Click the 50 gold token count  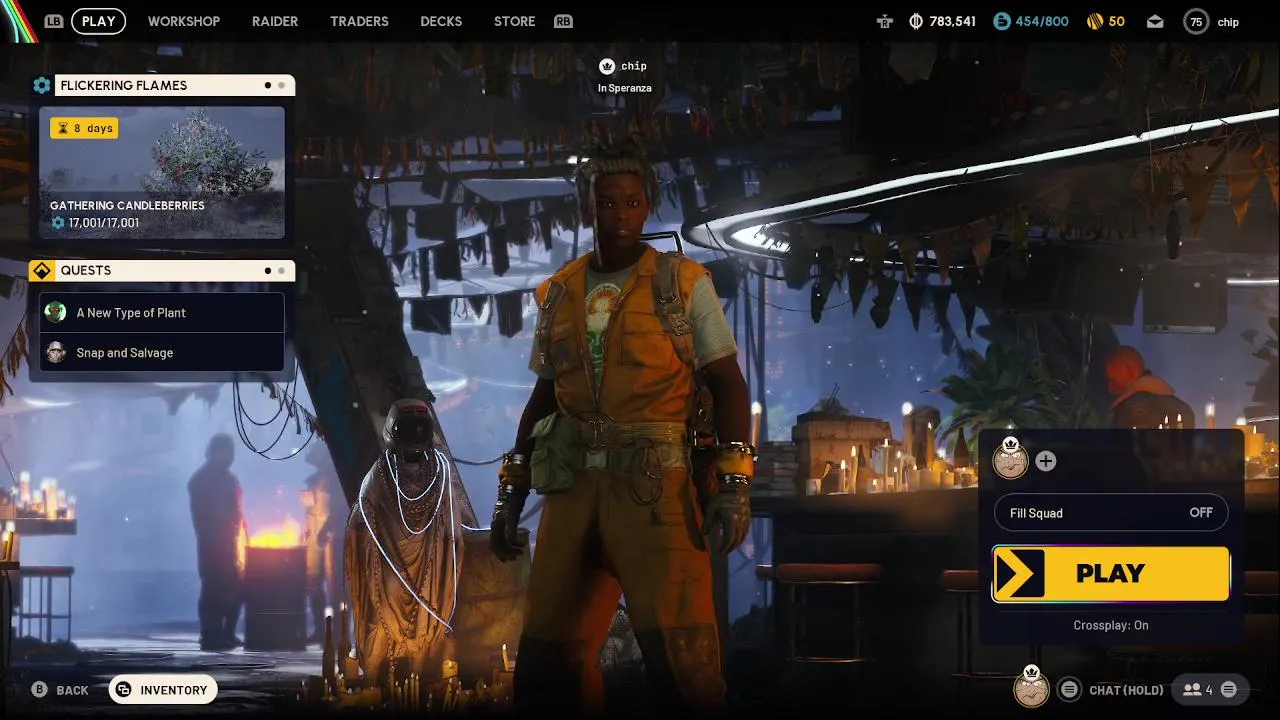1117,21
